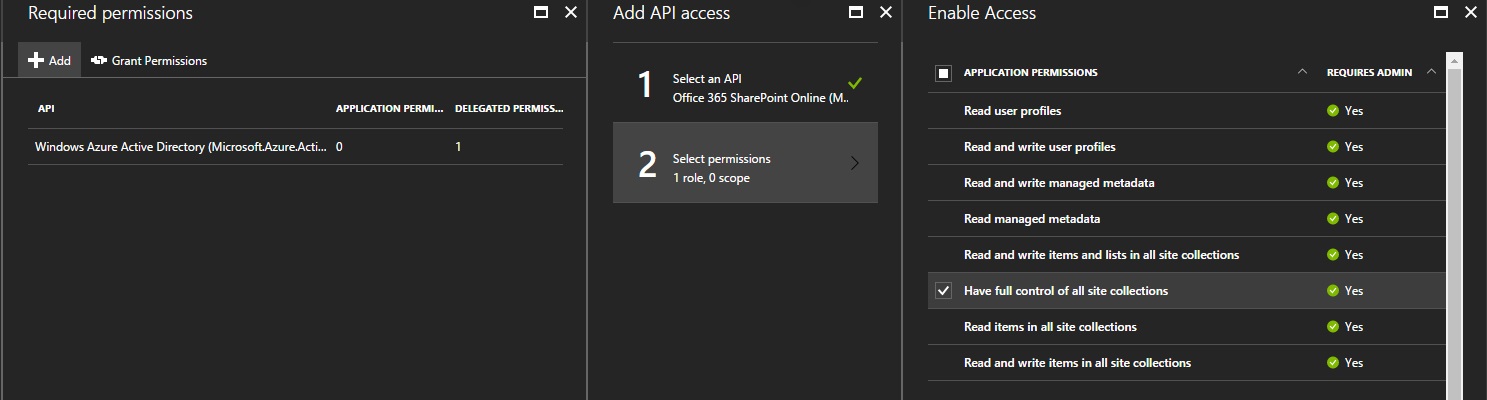
Task: Select Read and write managed metadata permission
Action: 1187,183
